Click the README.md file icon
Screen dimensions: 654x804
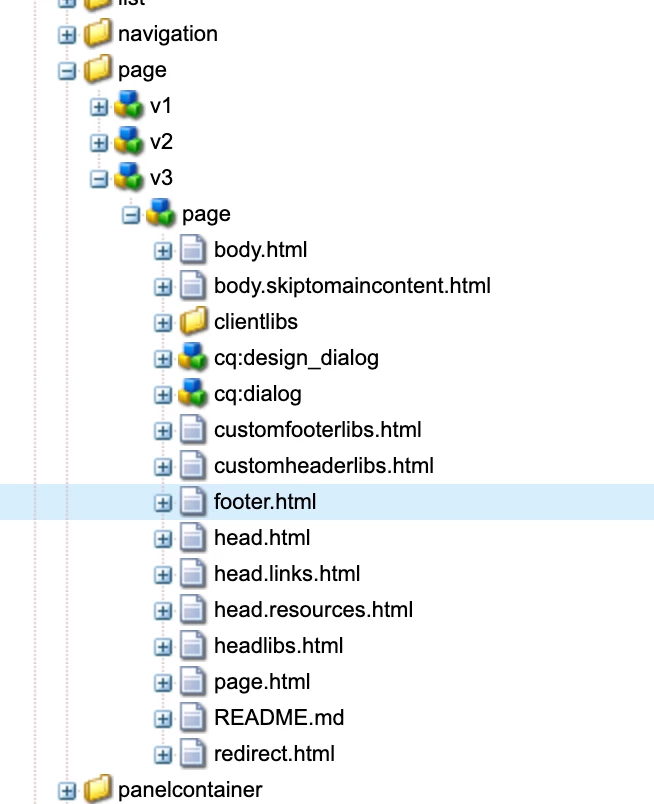(193, 717)
